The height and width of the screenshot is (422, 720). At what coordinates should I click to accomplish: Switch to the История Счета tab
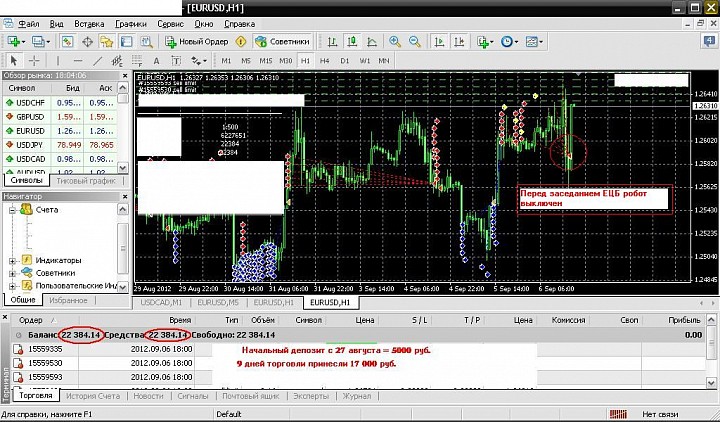coord(93,396)
